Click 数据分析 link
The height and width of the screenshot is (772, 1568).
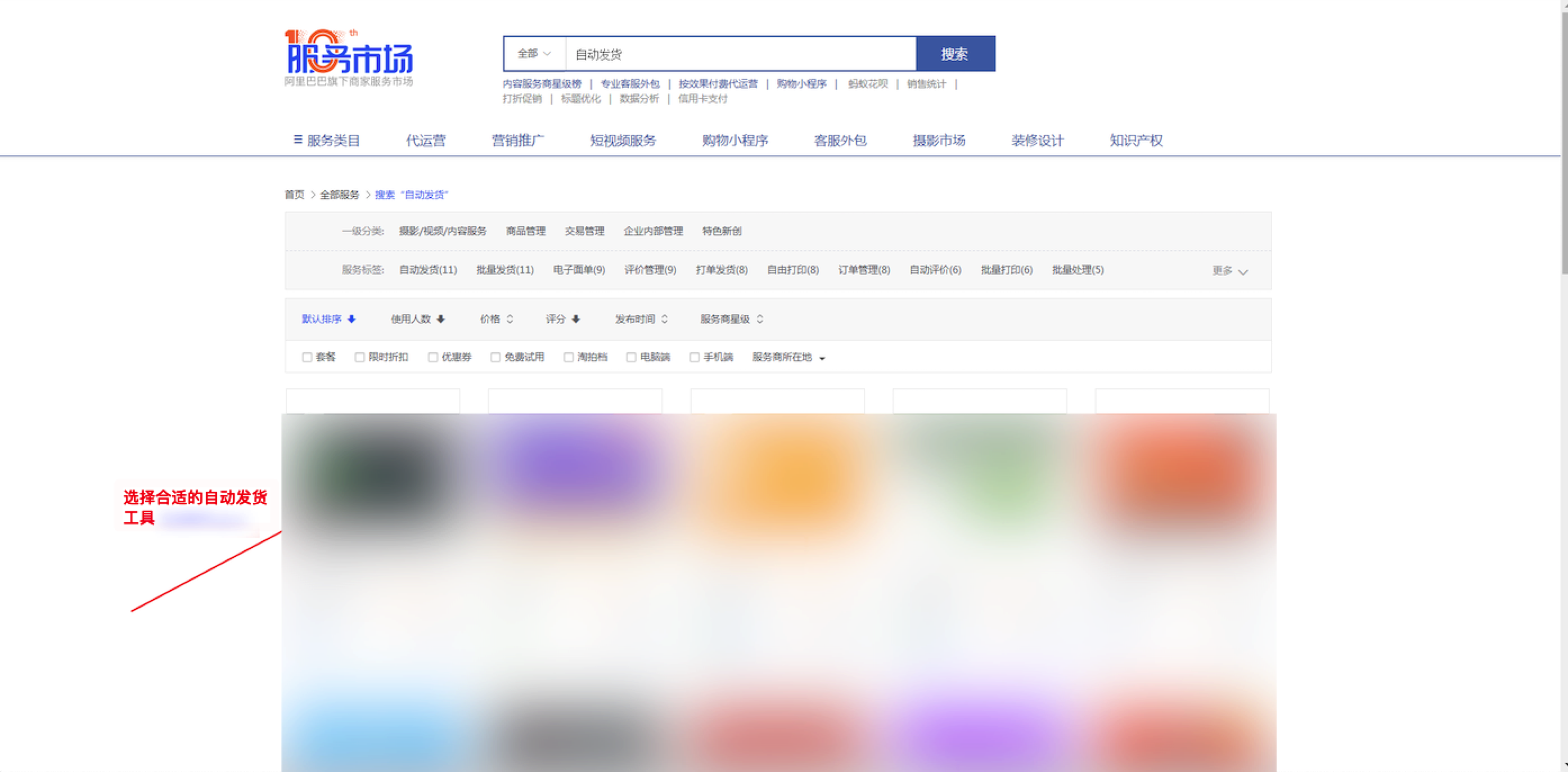[x=638, y=98]
